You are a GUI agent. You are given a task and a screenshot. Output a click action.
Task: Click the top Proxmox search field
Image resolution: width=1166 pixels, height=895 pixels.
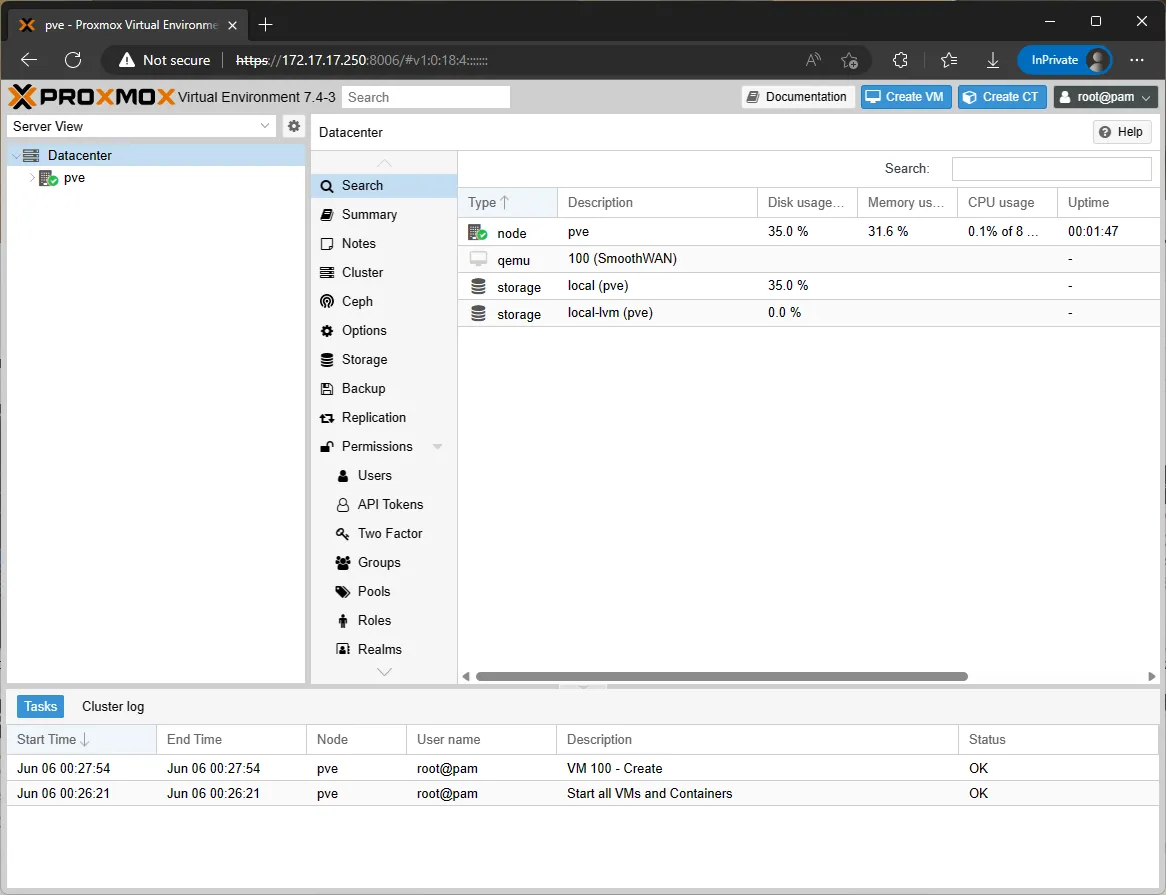pos(425,97)
